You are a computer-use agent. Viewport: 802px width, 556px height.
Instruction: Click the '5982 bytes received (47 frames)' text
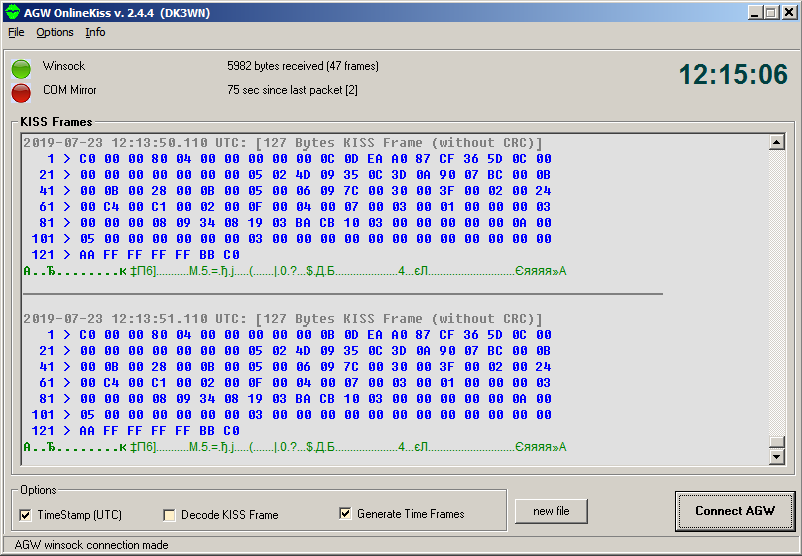click(303, 66)
